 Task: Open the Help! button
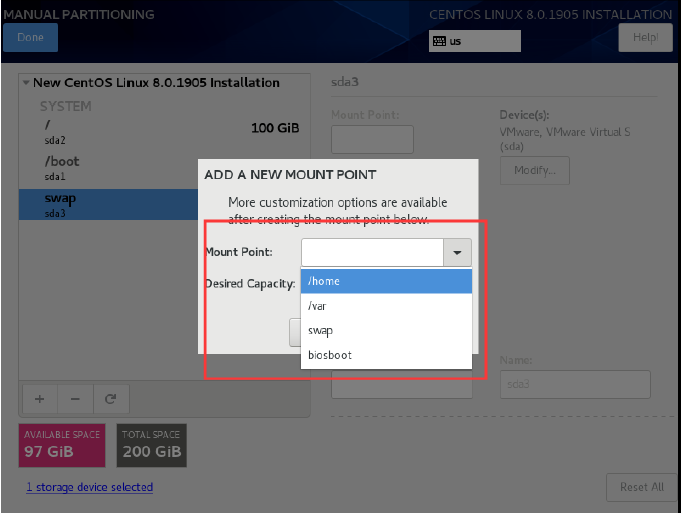click(x=645, y=37)
